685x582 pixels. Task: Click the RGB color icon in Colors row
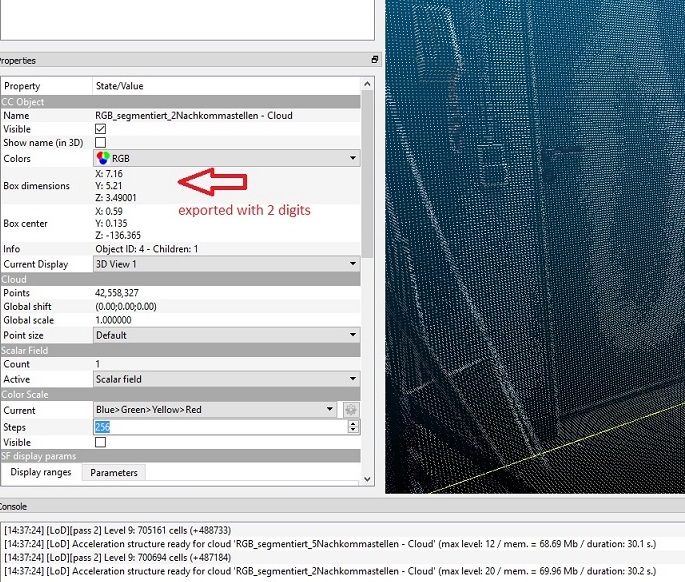(102, 158)
